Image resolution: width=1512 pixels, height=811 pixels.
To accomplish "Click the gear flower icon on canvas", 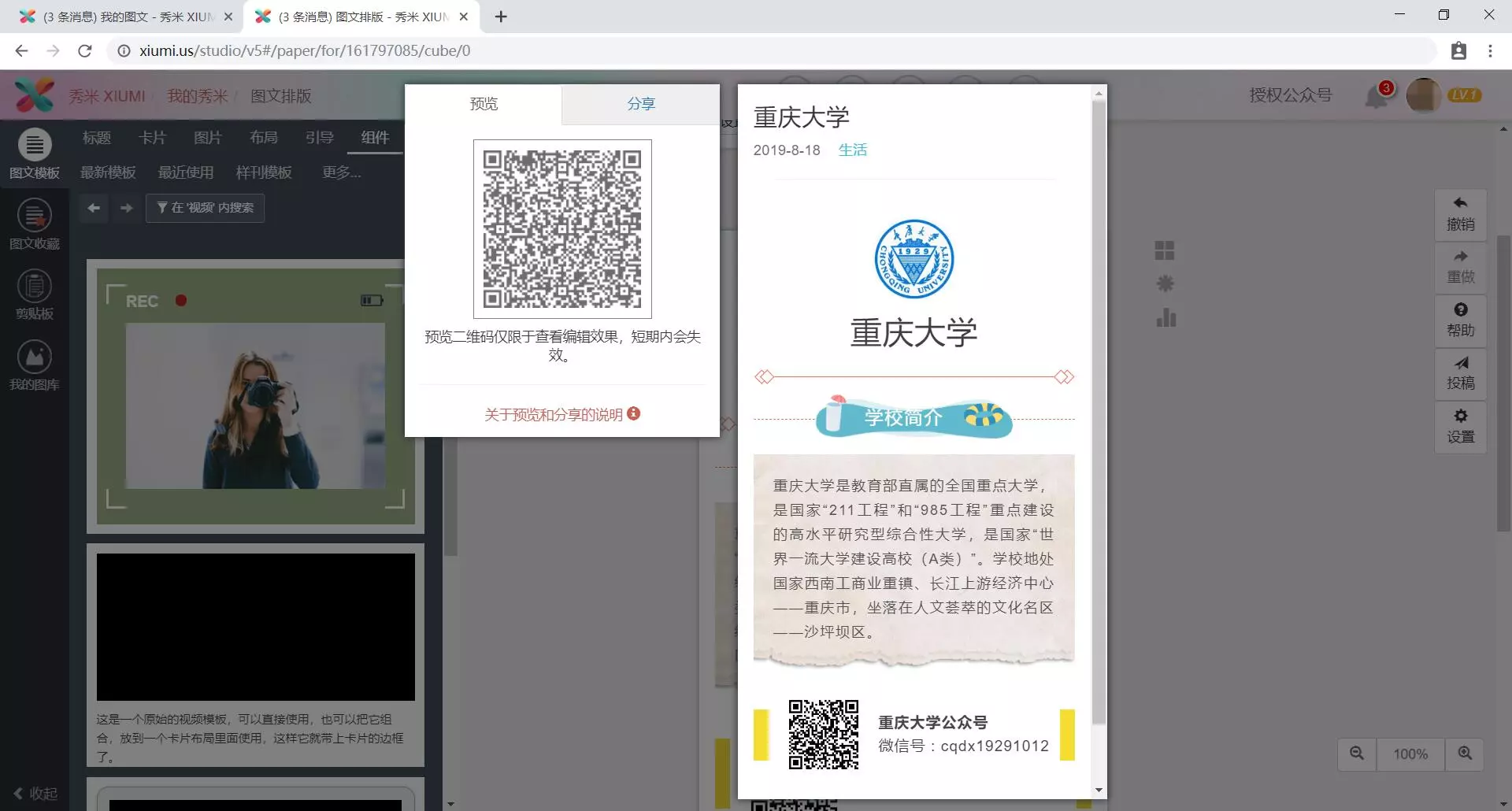I will tap(1165, 284).
